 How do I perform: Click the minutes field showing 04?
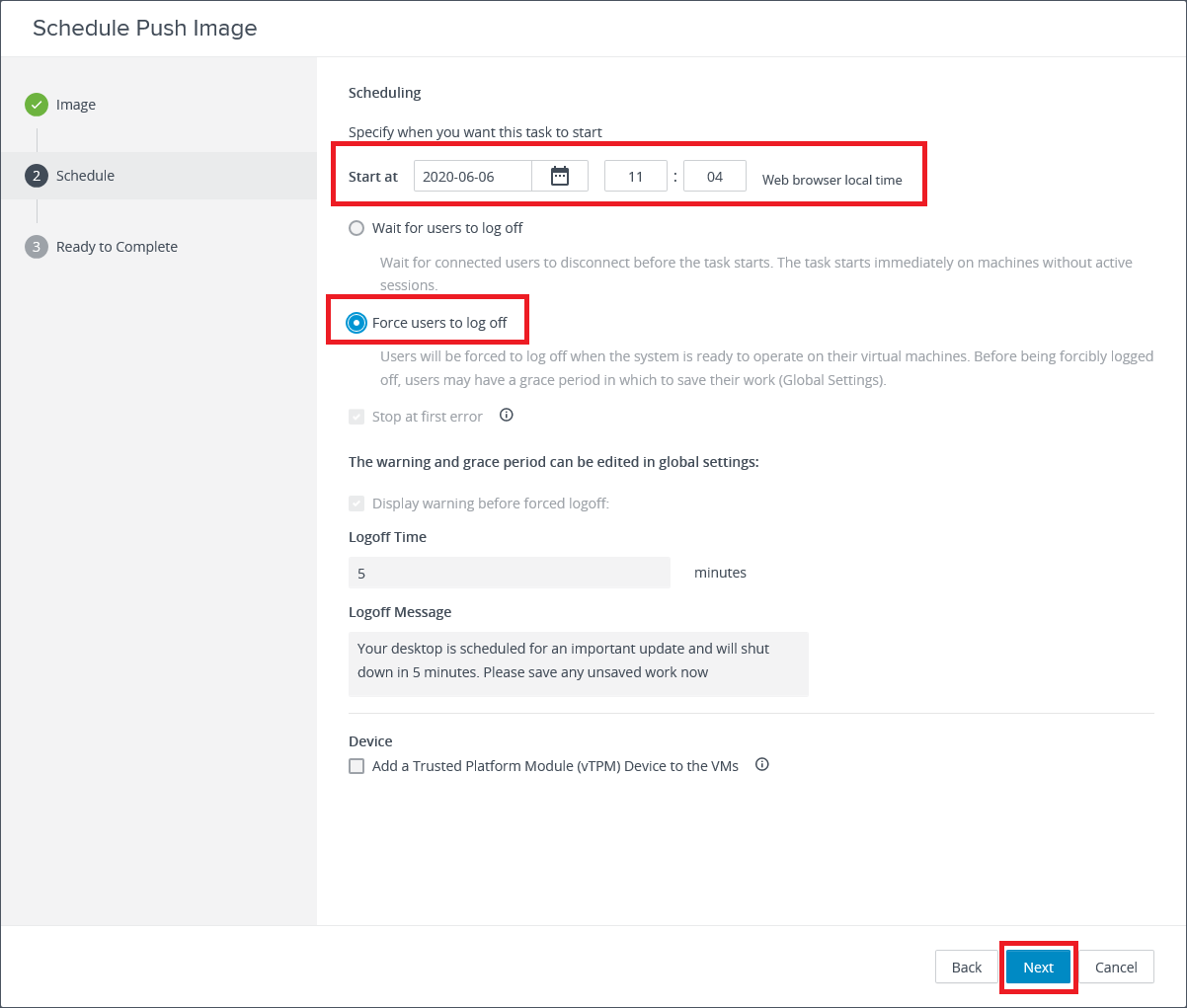(x=714, y=177)
